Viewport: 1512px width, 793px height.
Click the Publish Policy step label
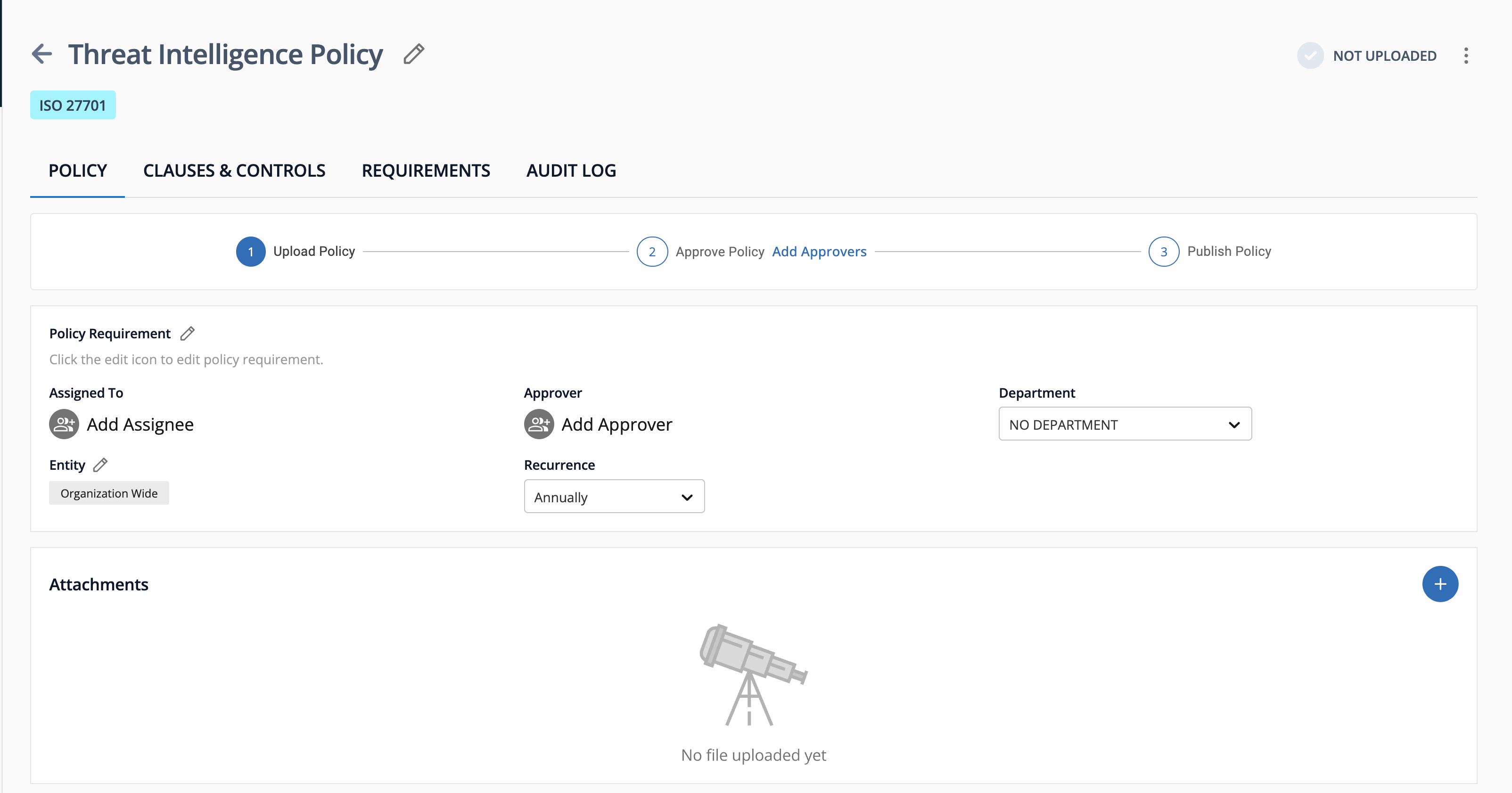pyautogui.click(x=1229, y=251)
